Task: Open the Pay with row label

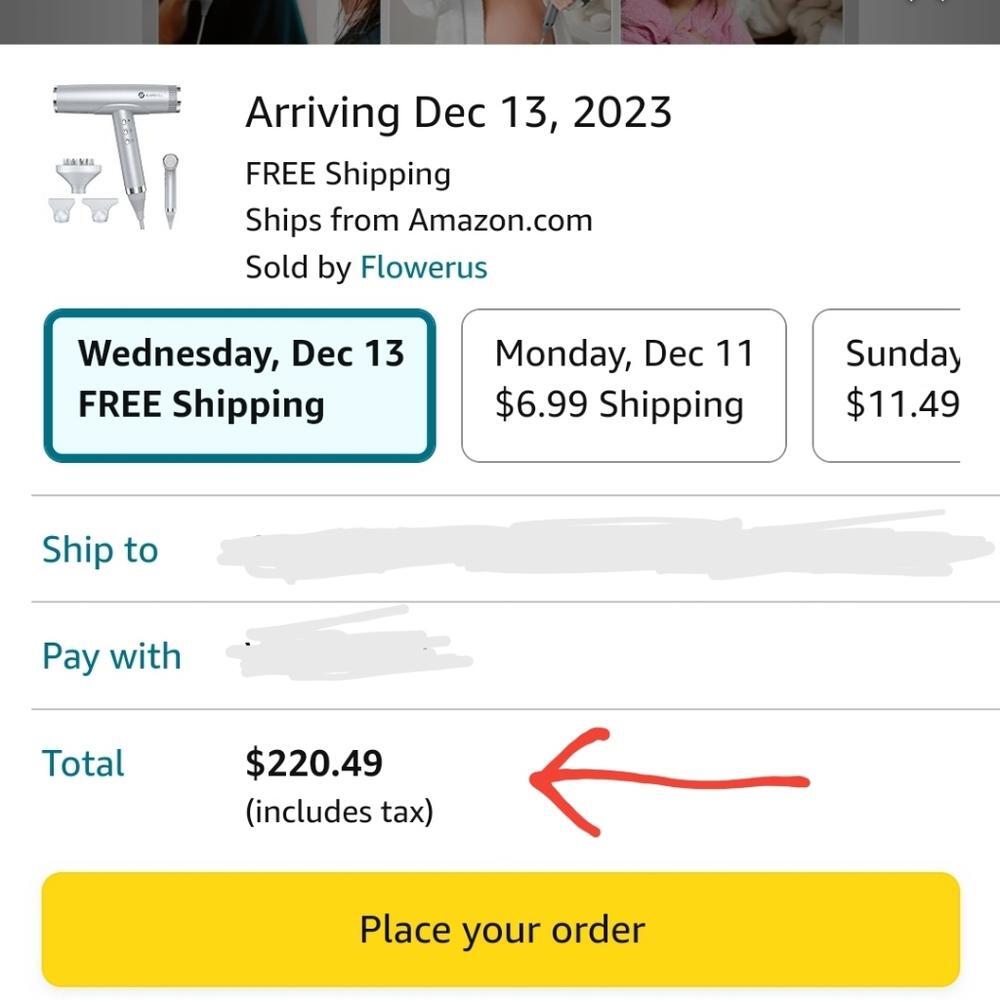Action: [111, 657]
